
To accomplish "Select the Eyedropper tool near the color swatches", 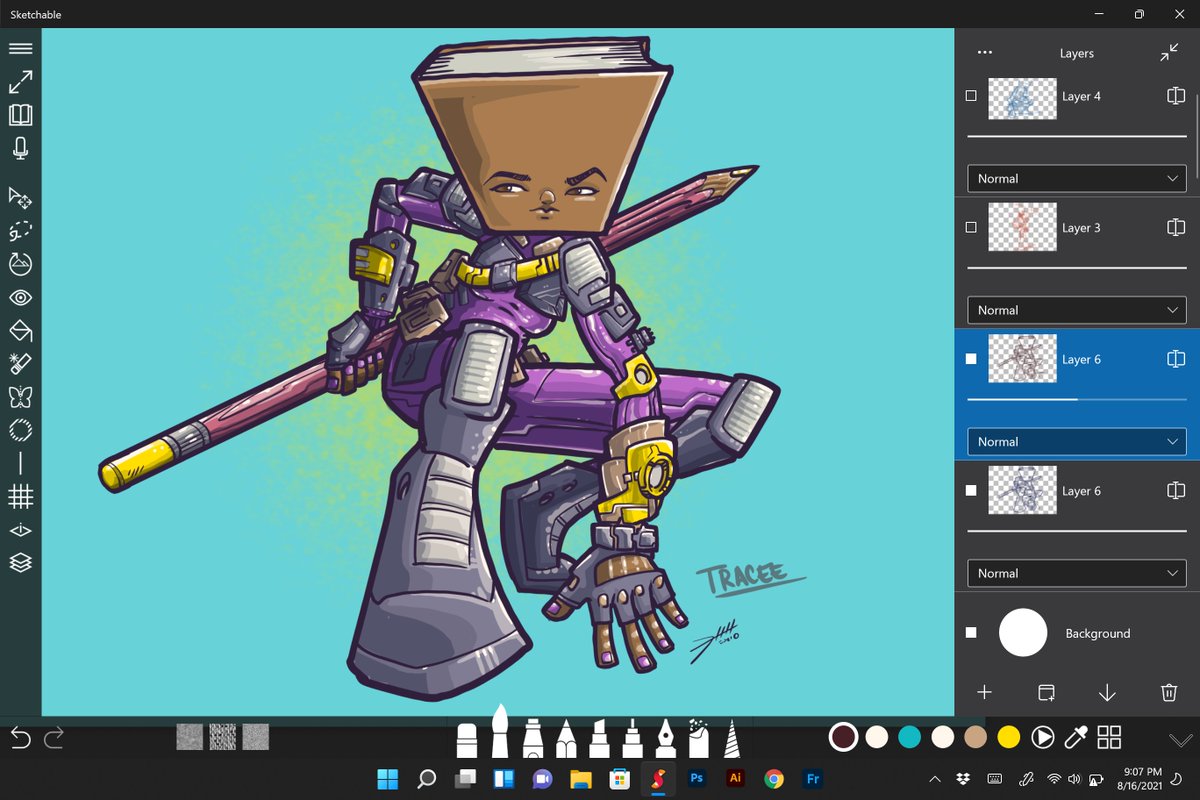I will click(x=1075, y=737).
